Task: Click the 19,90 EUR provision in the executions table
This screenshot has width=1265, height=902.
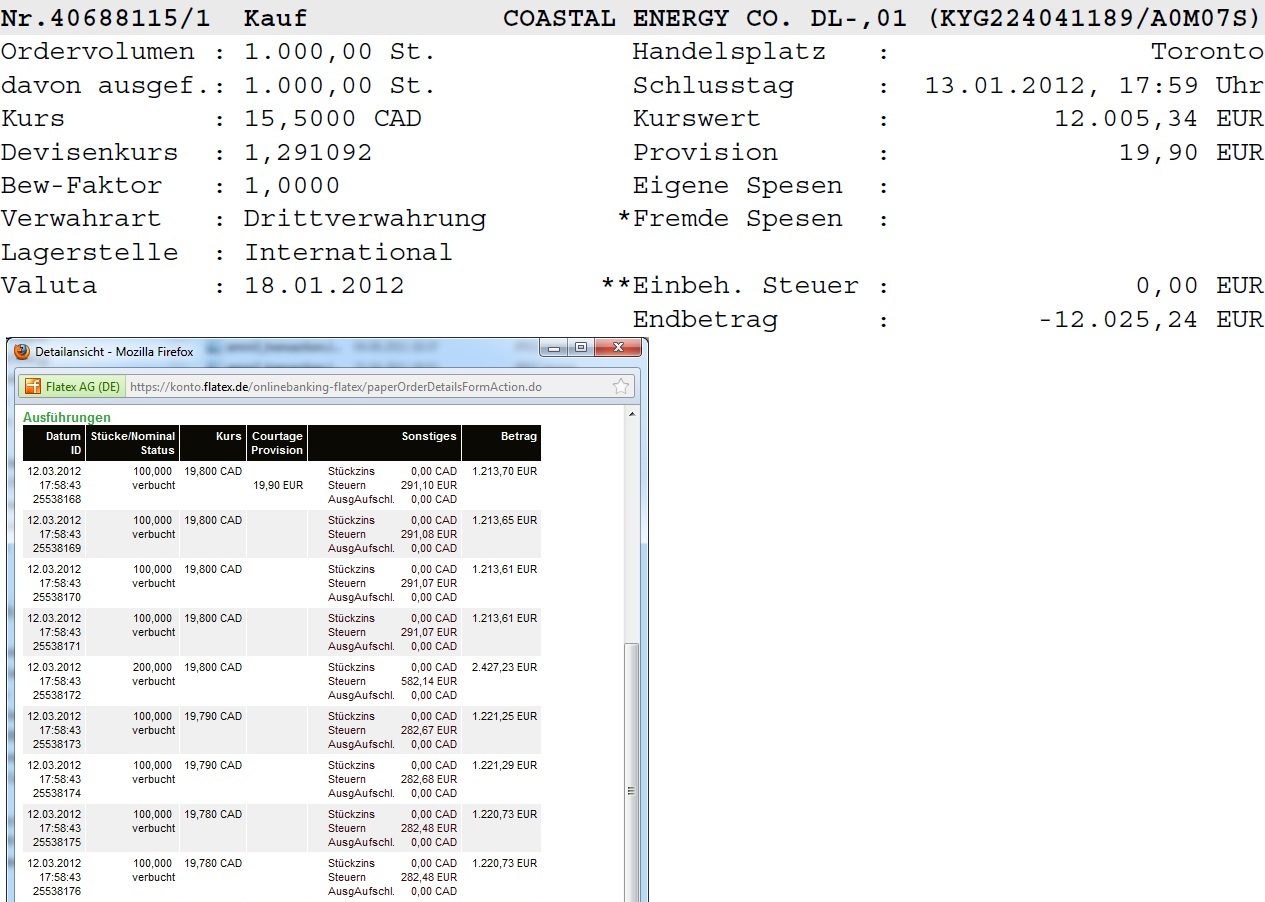Action: [x=278, y=485]
